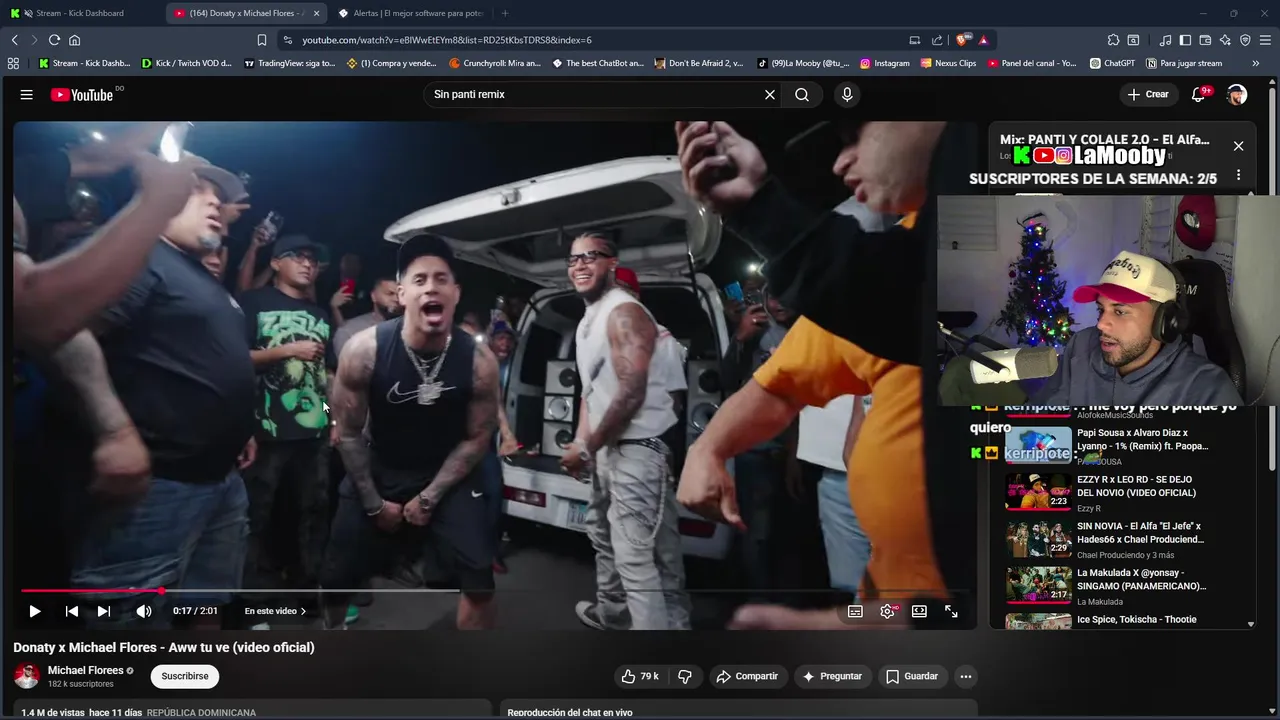Open the ChatGPT bookmark
Screen dimensions: 1280x720
click(1112, 63)
